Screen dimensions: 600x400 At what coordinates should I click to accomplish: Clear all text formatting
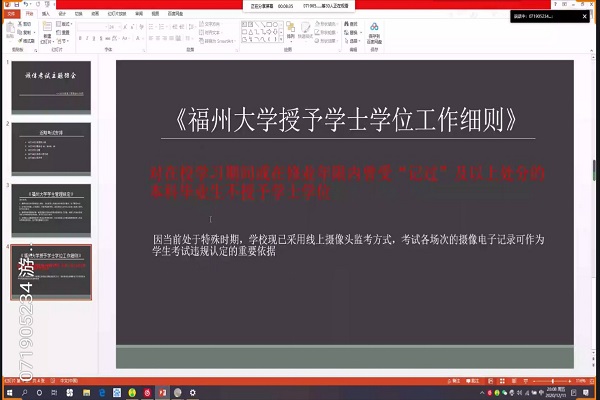click(x=141, y=27)
